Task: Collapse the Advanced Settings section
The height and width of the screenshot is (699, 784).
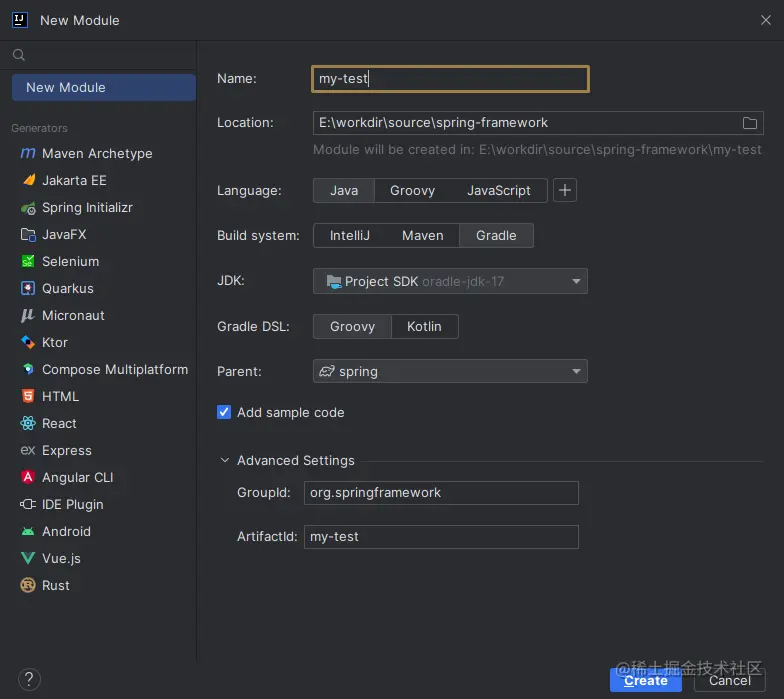Action: [x=225, y=460]
